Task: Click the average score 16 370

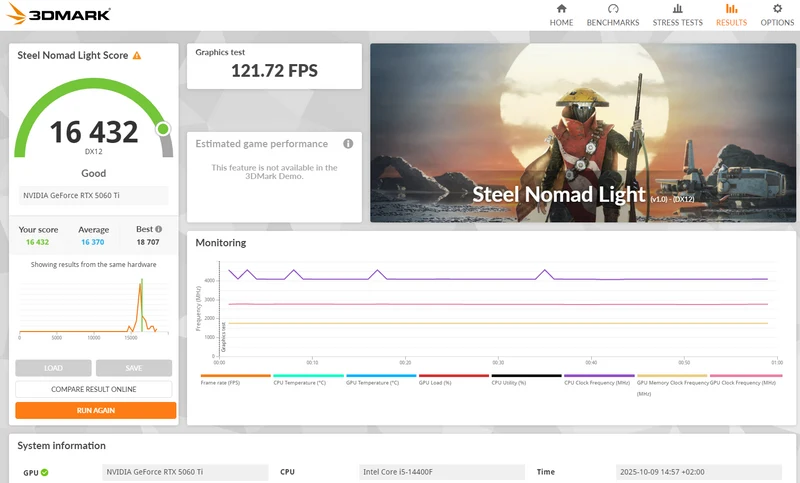Action: [93, 242]
